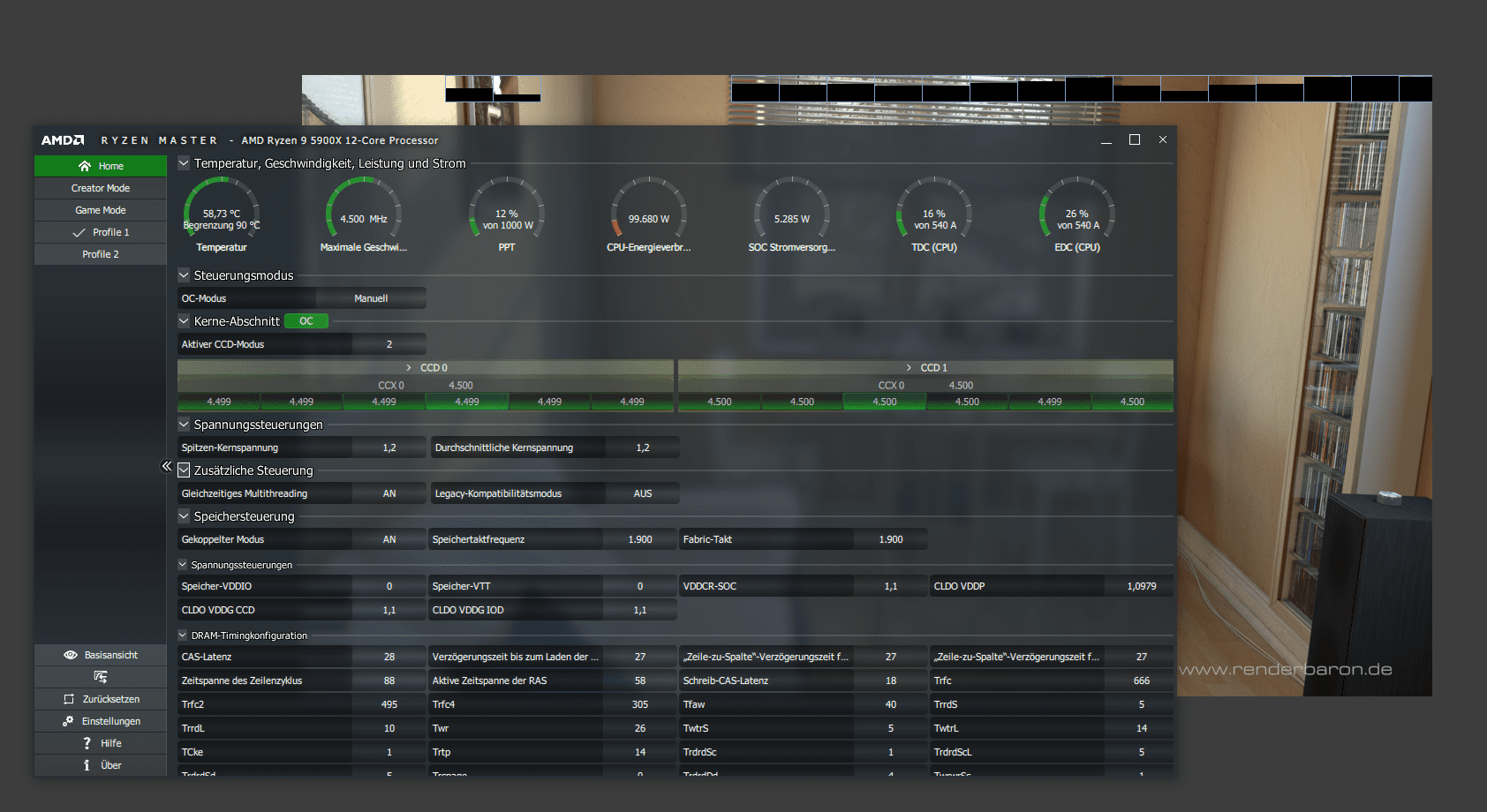Click the Verzögerungszeit bis zum Laden value 27

click(x=640, y=657)
